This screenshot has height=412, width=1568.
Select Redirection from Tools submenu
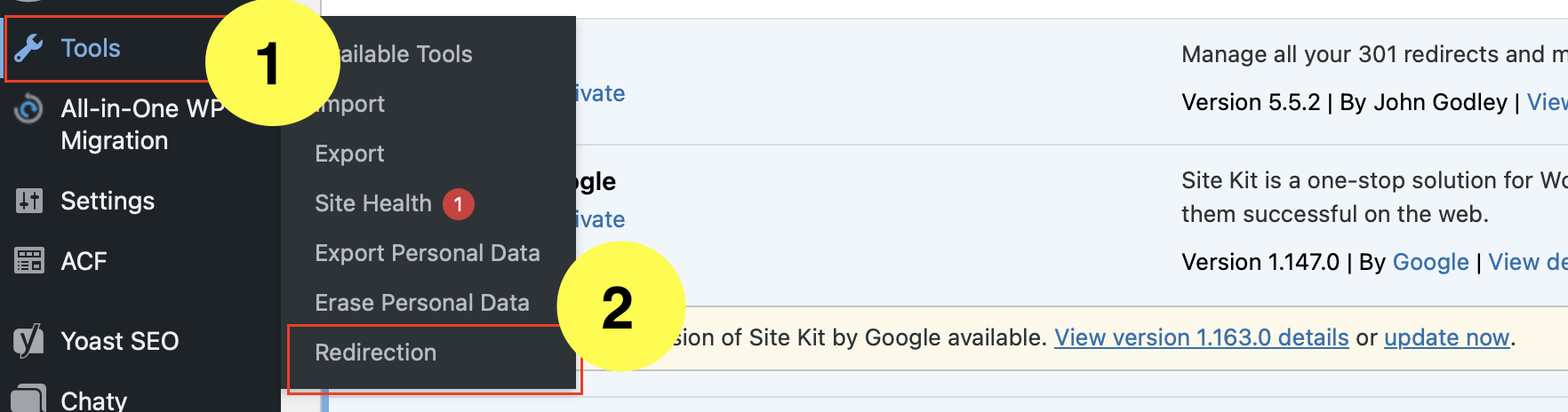[376, 353]
